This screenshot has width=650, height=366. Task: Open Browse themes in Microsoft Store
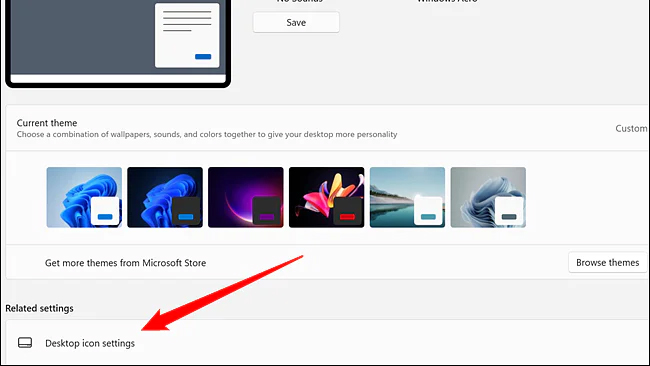click(x=607, y=262)
